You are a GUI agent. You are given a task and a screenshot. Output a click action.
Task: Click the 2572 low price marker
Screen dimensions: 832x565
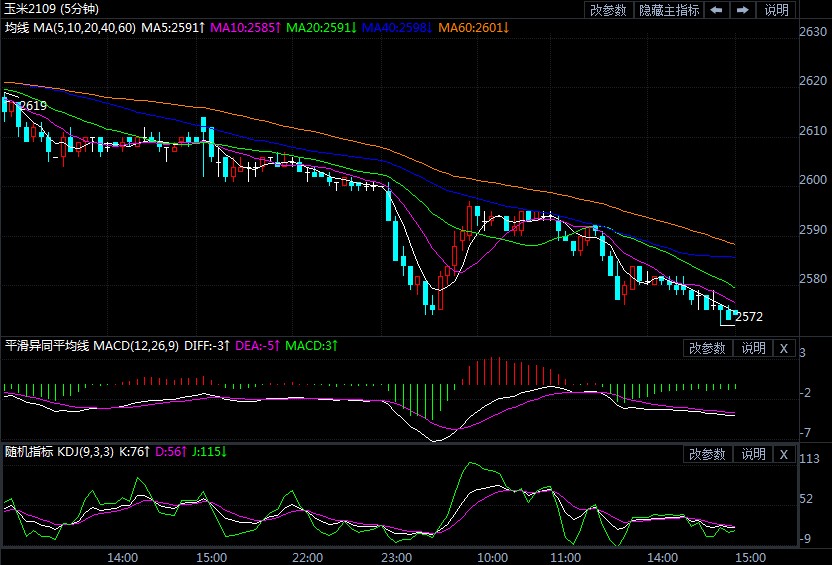[x=749, y=317]
